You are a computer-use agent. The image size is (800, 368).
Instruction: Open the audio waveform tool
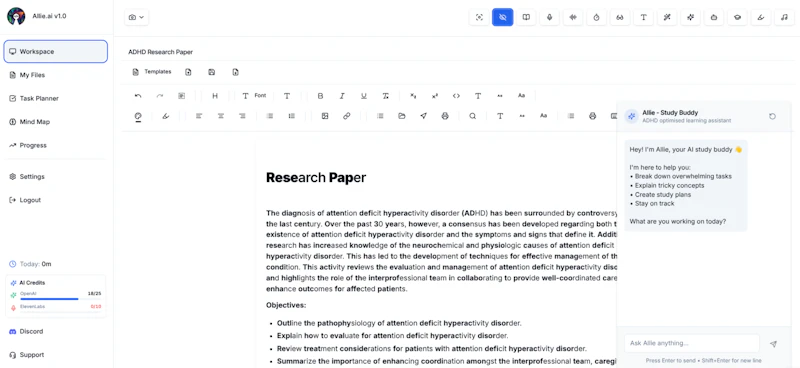(x=573, y=17)
